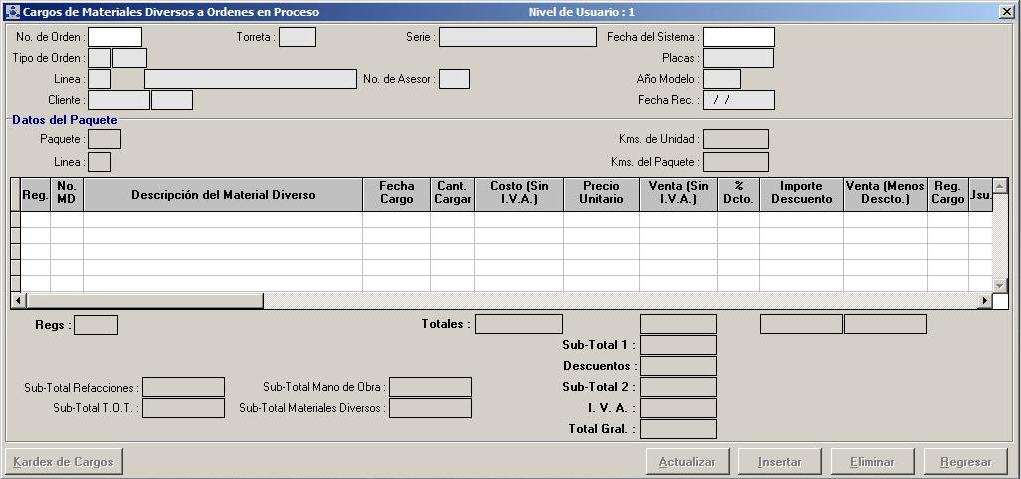
Task: Close the Cargos de Materiales window
Action: tap(1006, 12)
